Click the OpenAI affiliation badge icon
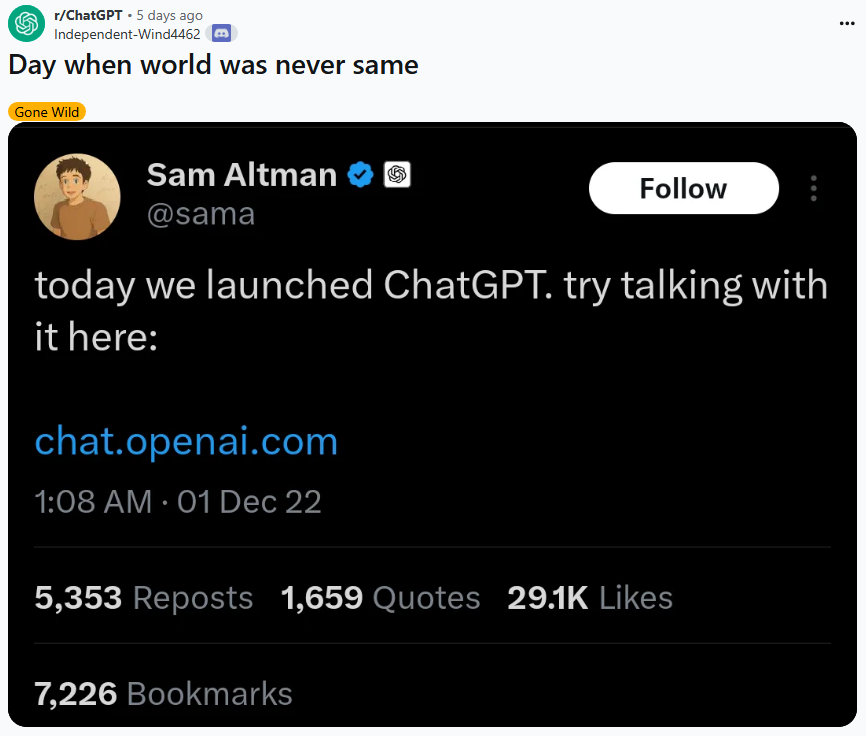866x736 pixels. click(397, 175)
